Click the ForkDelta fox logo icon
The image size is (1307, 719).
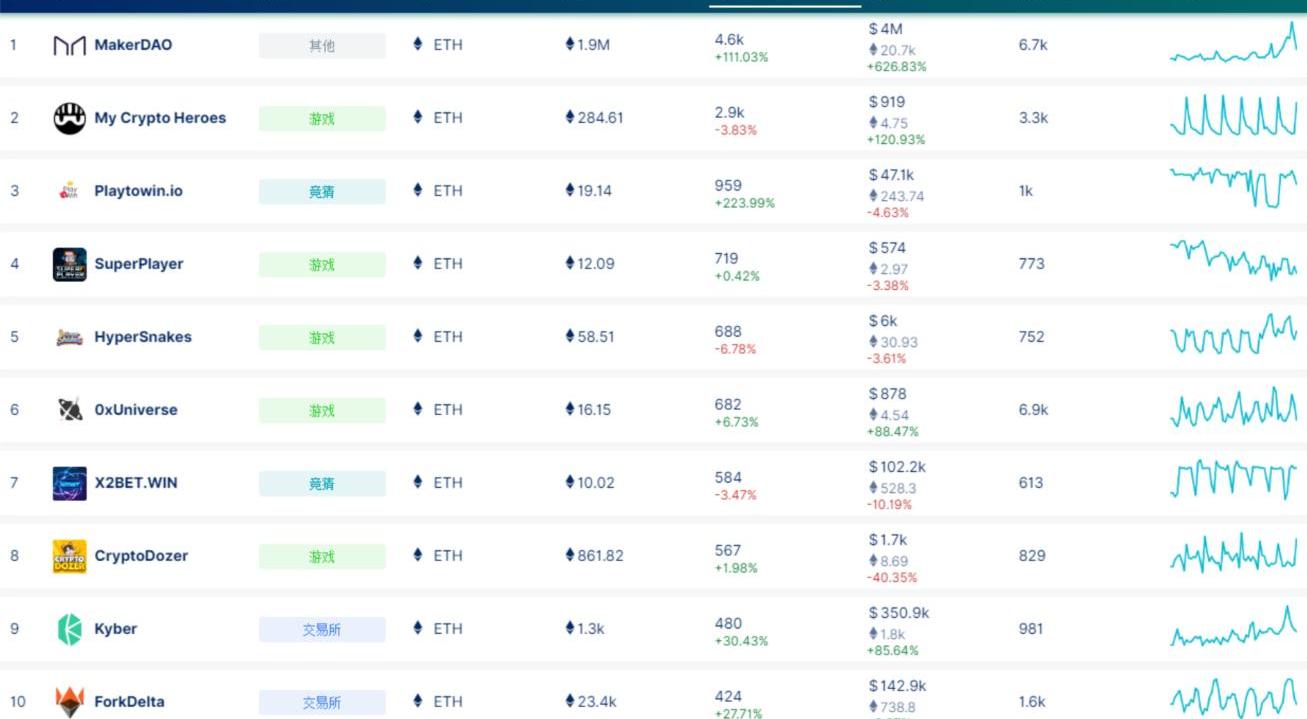tap(69, 702)
